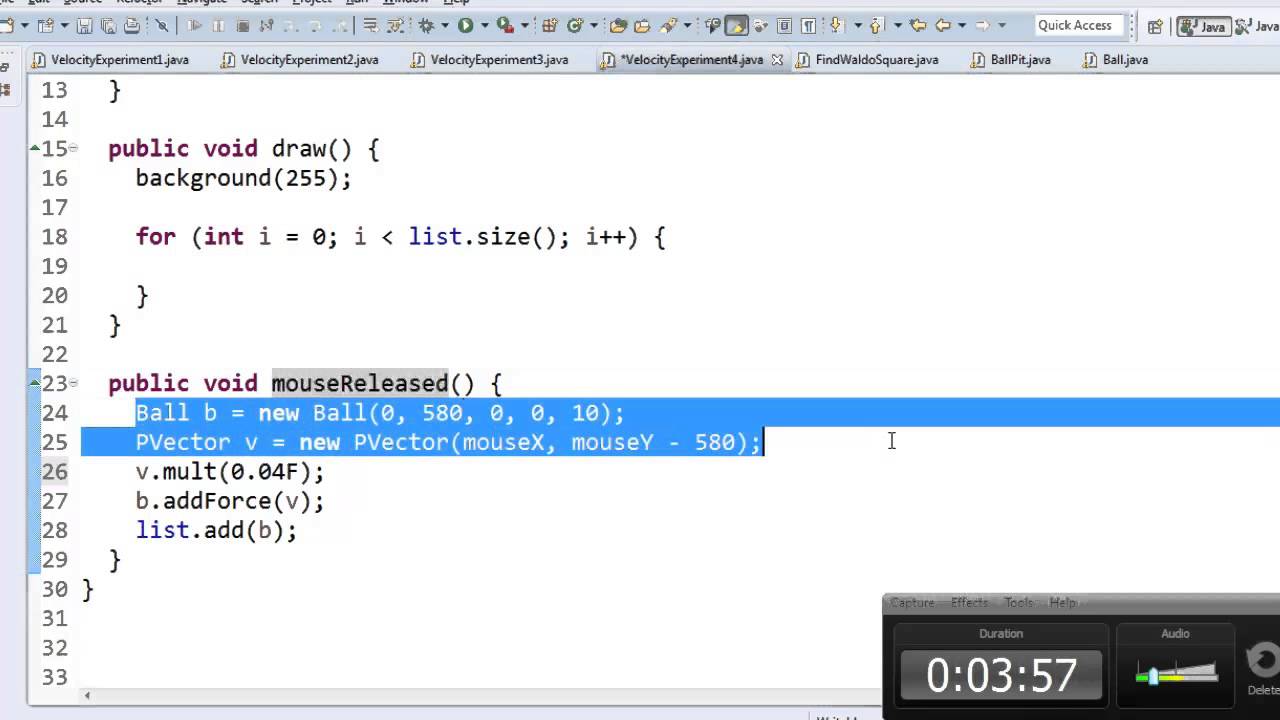Image resolution: width=1280 pixels, height=720 pixels.
Task: Open the Back navigation history dropdown
Action: [x=962, y=25]
